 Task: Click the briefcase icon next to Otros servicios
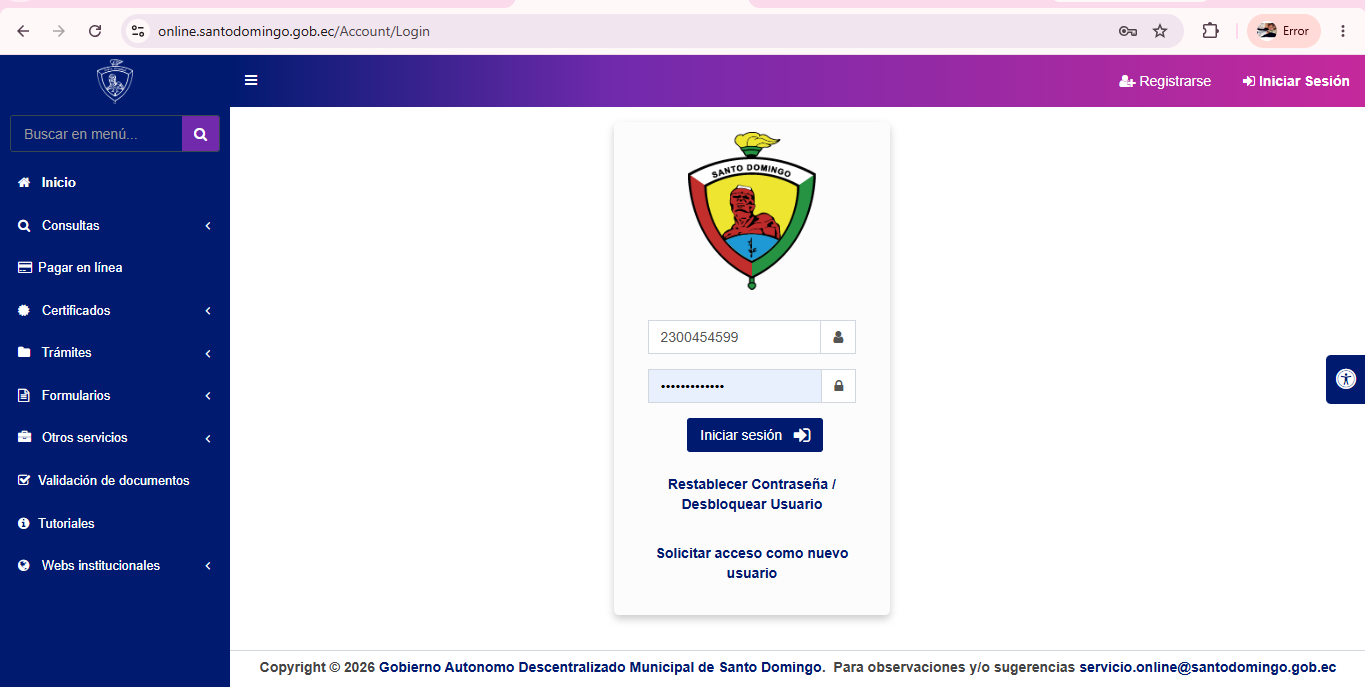25,437
